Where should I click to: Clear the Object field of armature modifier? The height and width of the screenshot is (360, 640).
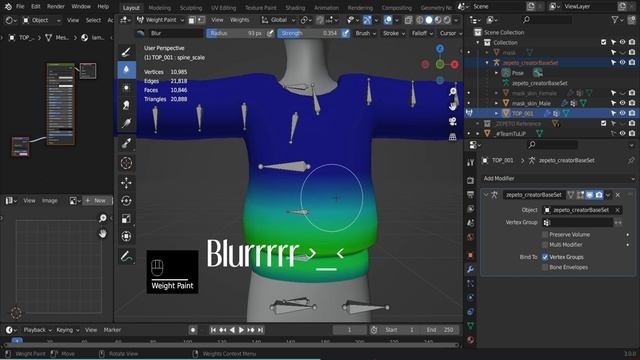(x=618, y=210)
